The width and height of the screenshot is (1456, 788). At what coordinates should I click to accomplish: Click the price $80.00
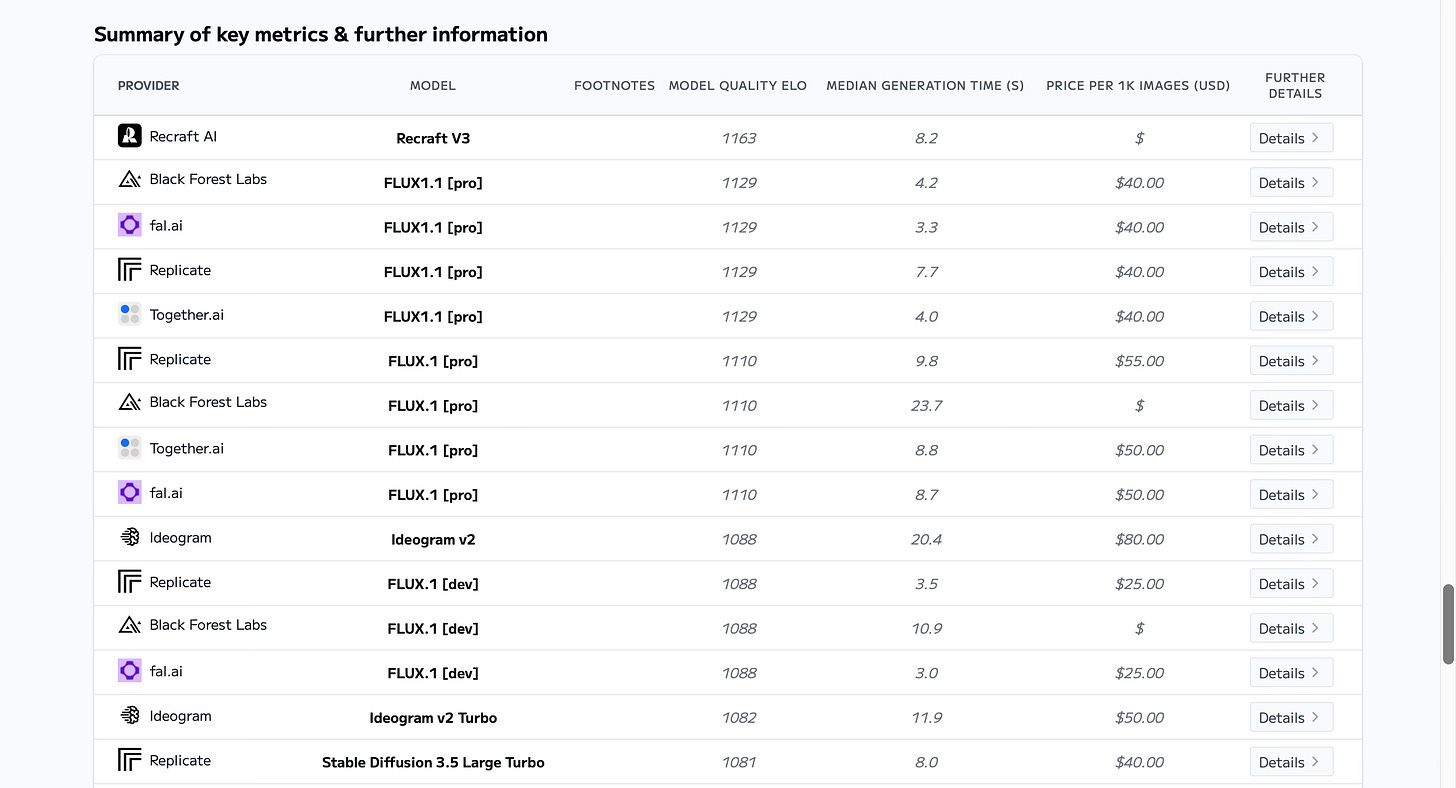pos(1139,539)
